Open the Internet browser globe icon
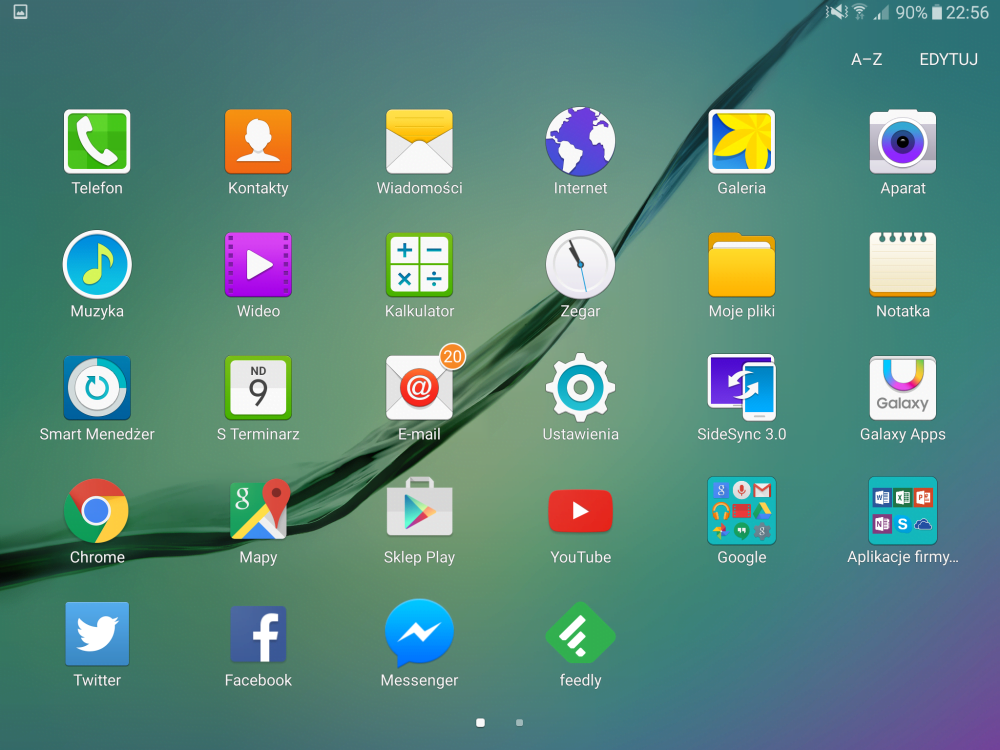 [x=580, y=142]
